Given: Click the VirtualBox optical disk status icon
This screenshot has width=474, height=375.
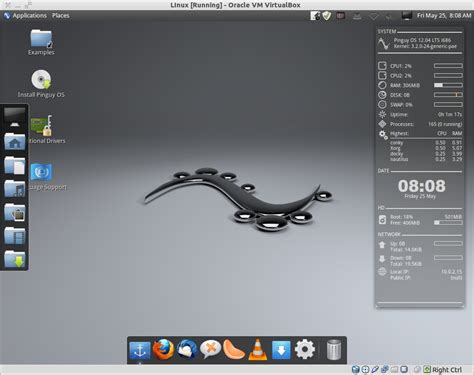Looking at the screenshot, I should pyautogui.click(x=365, y=369).
